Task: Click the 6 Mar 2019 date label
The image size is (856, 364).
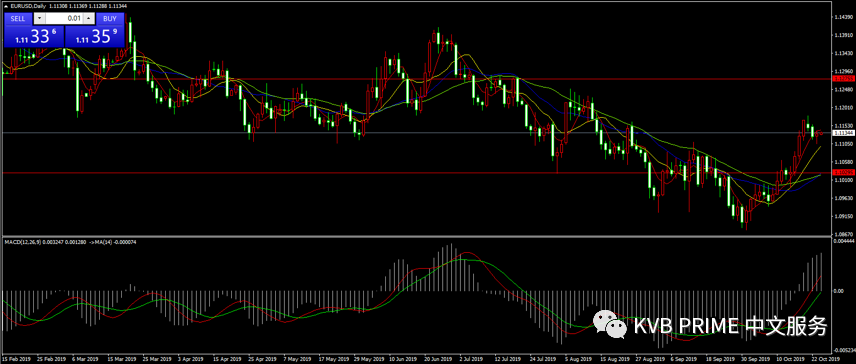Action: pos(86,360)
